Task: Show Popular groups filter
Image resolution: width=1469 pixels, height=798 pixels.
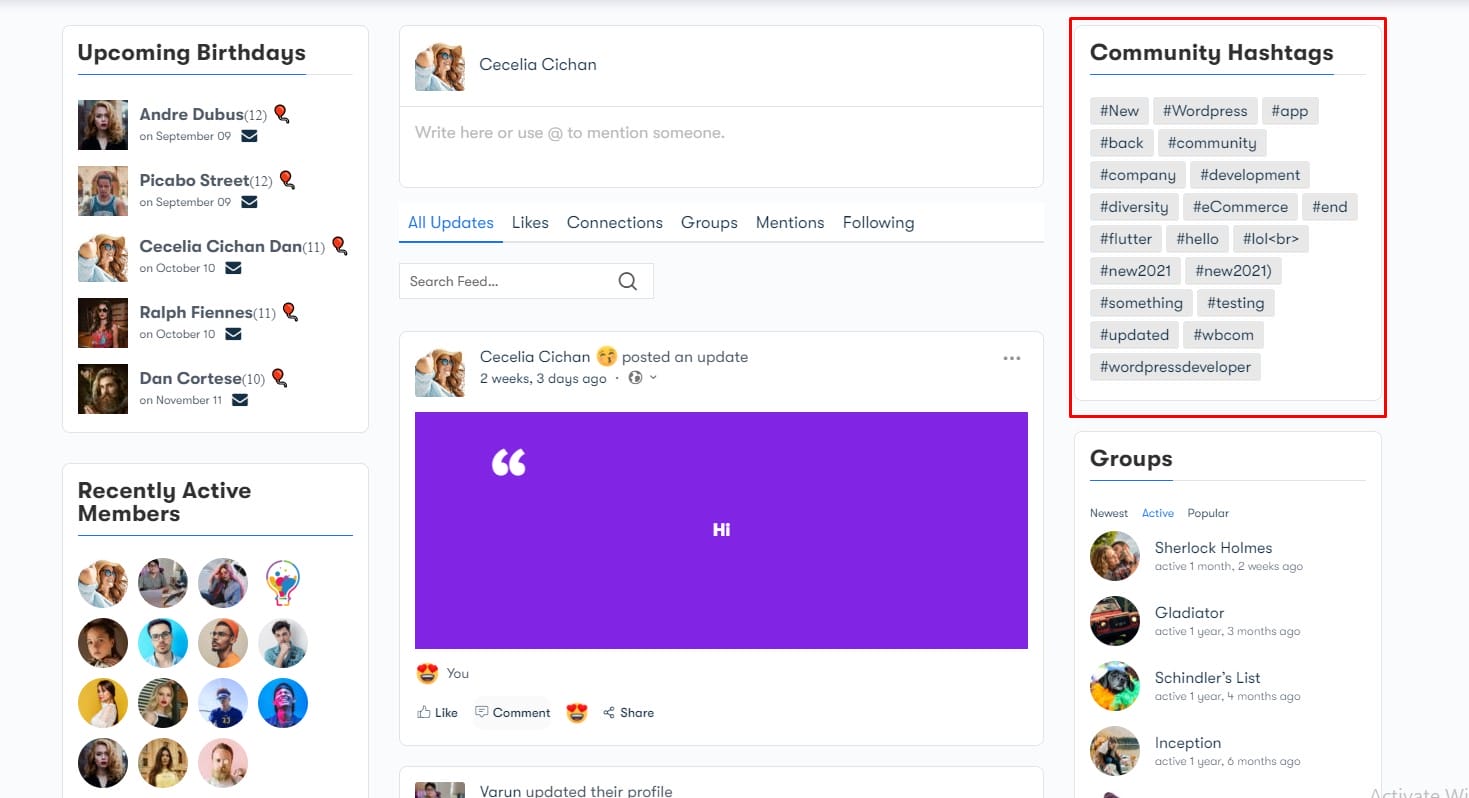Action: 1208,513
